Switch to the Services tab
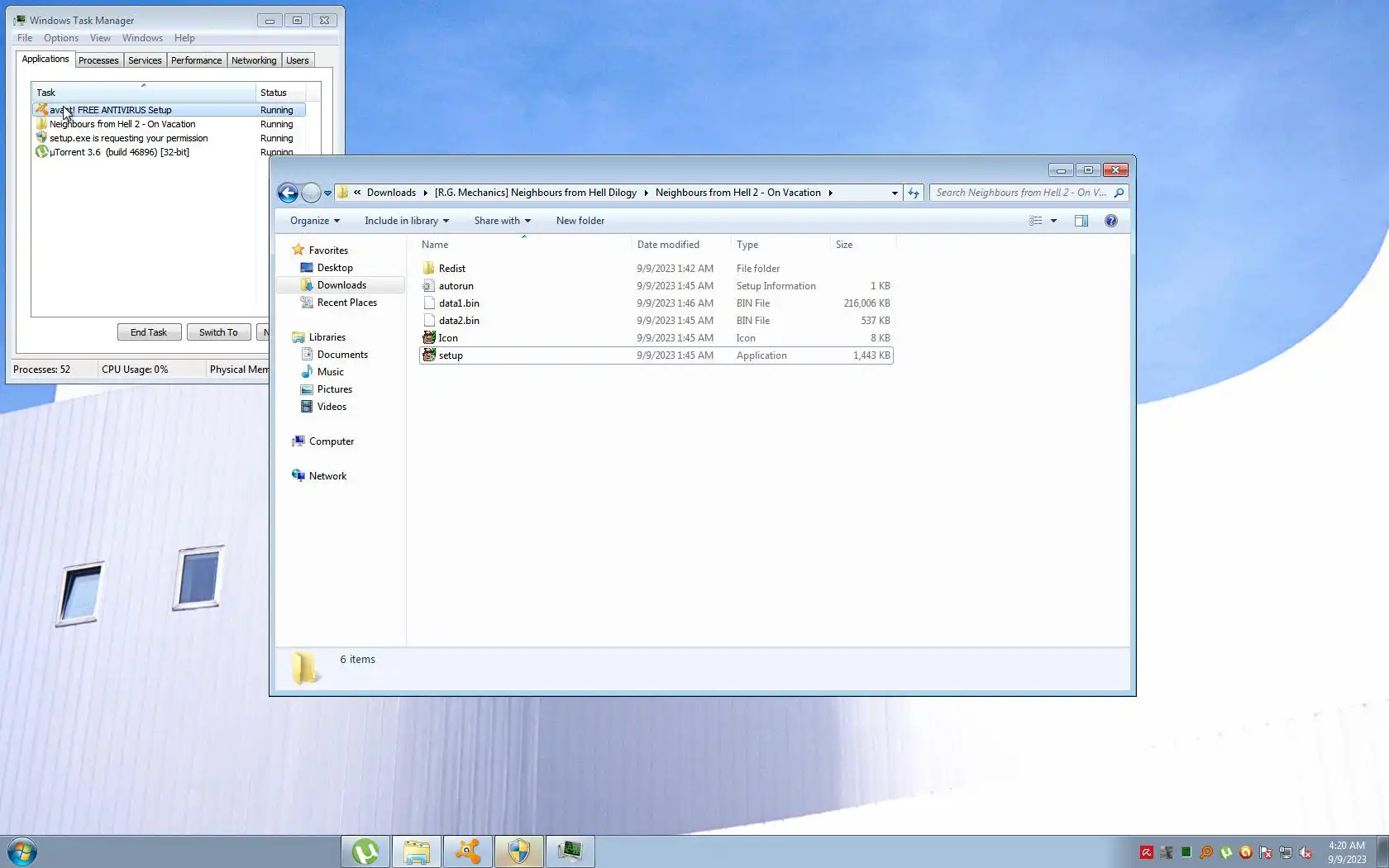This screenshot has height=868, width=1389. point(145,60)
